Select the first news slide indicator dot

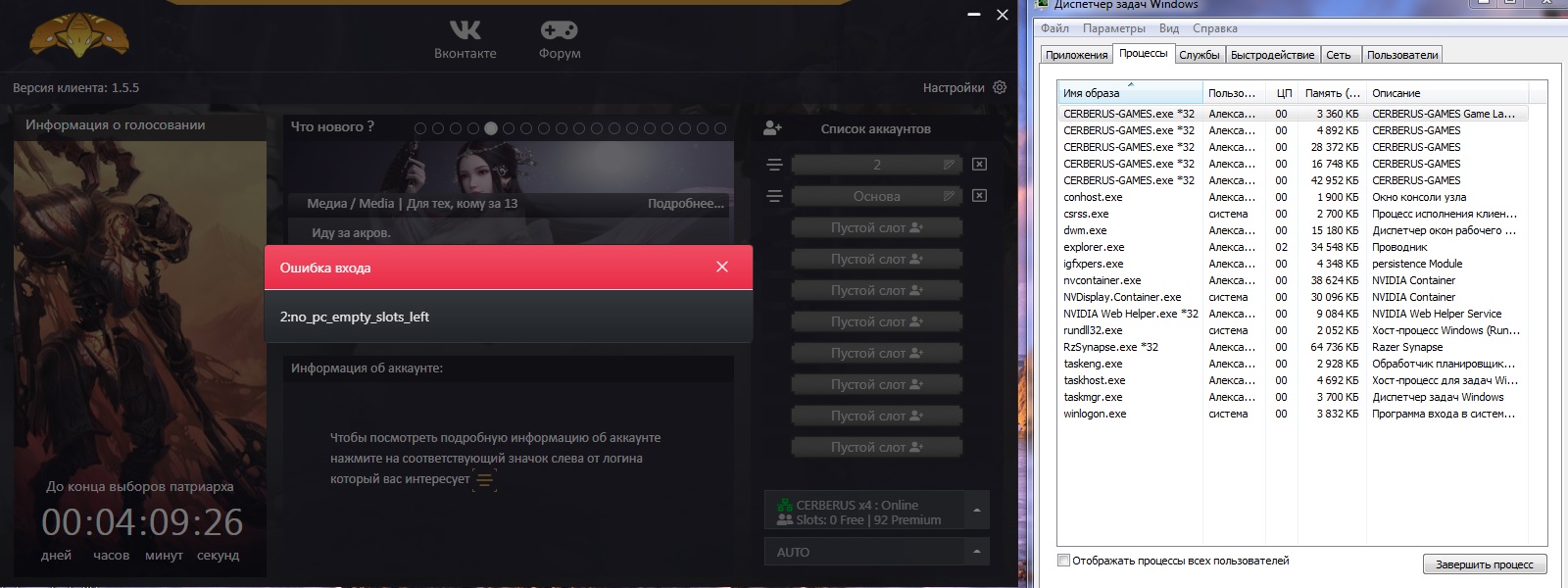pos(420,128)
